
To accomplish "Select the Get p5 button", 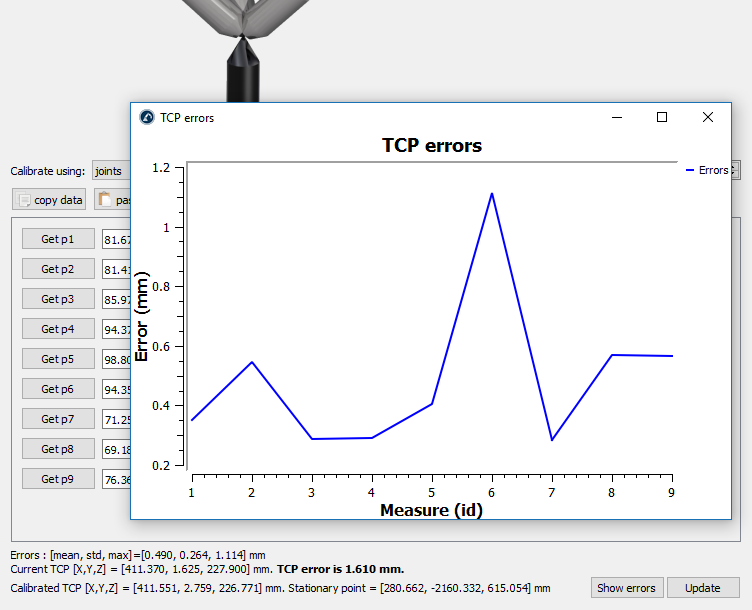I will (x=58, y=359).
